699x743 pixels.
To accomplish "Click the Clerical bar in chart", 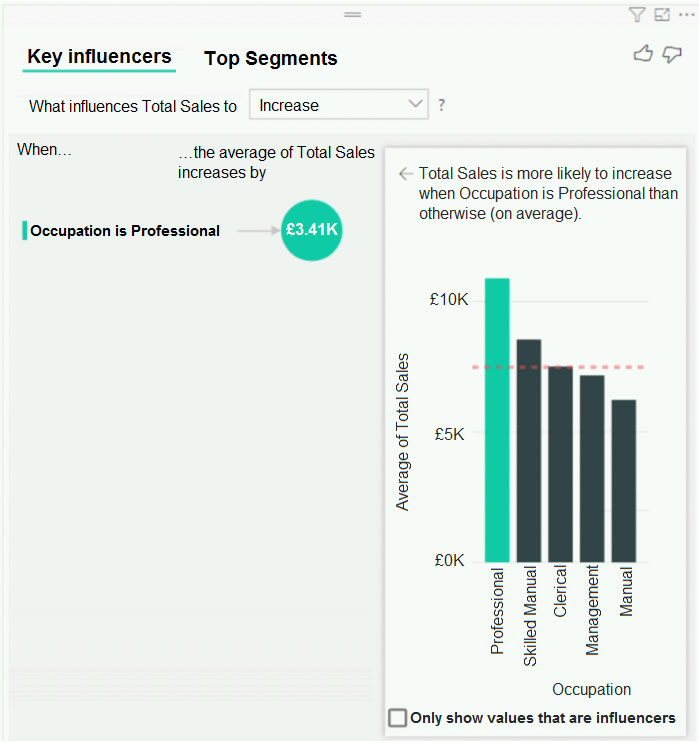I will [560, 464].
